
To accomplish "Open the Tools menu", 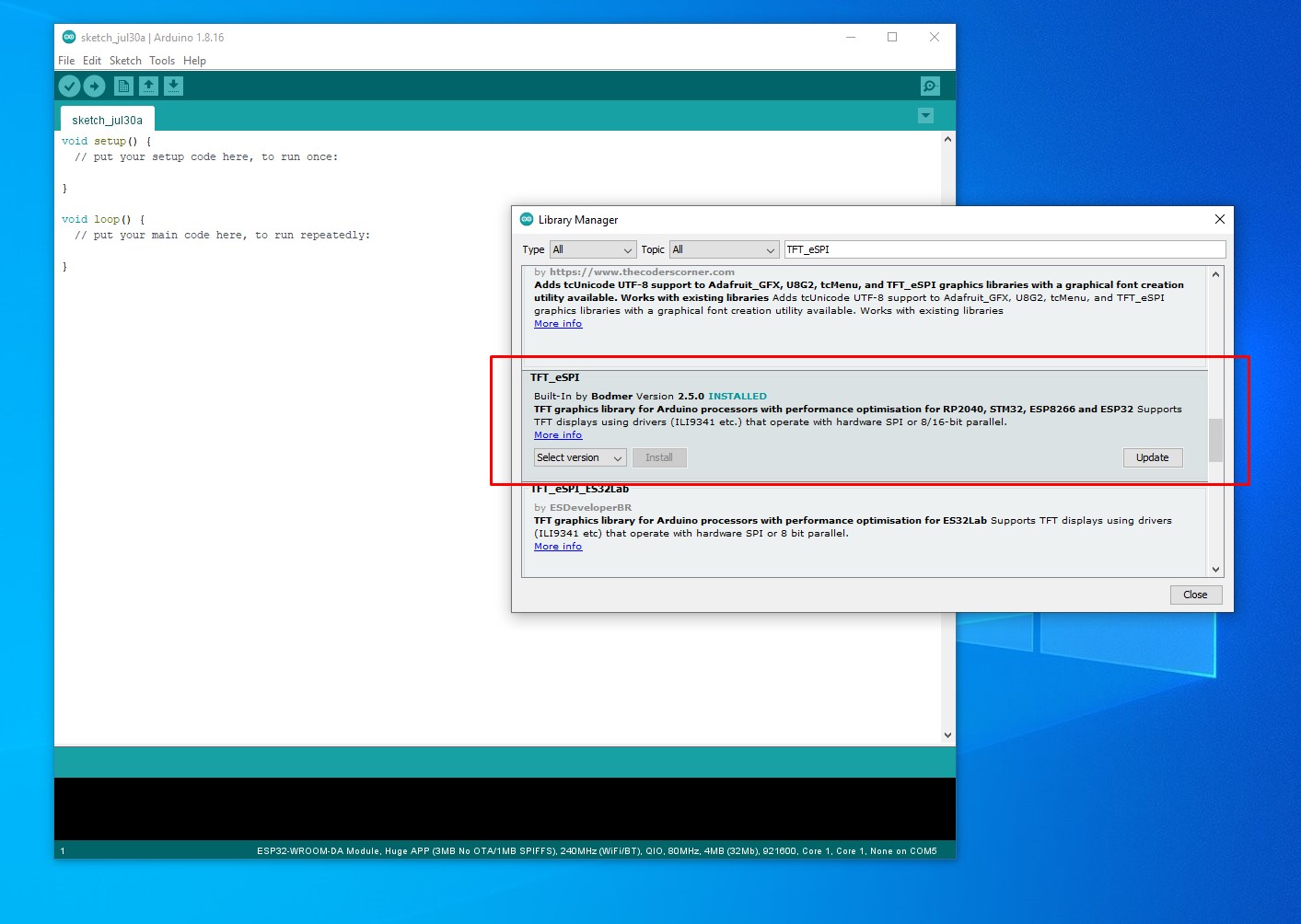I will (x=162, y=61).
